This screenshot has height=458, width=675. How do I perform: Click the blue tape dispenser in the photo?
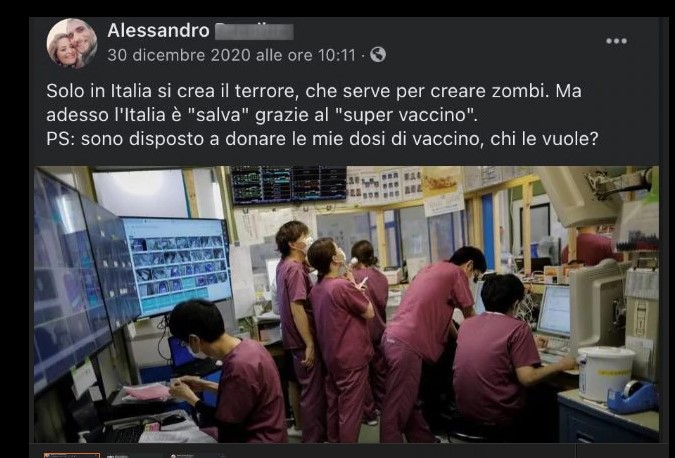click(x=633, y=396)
